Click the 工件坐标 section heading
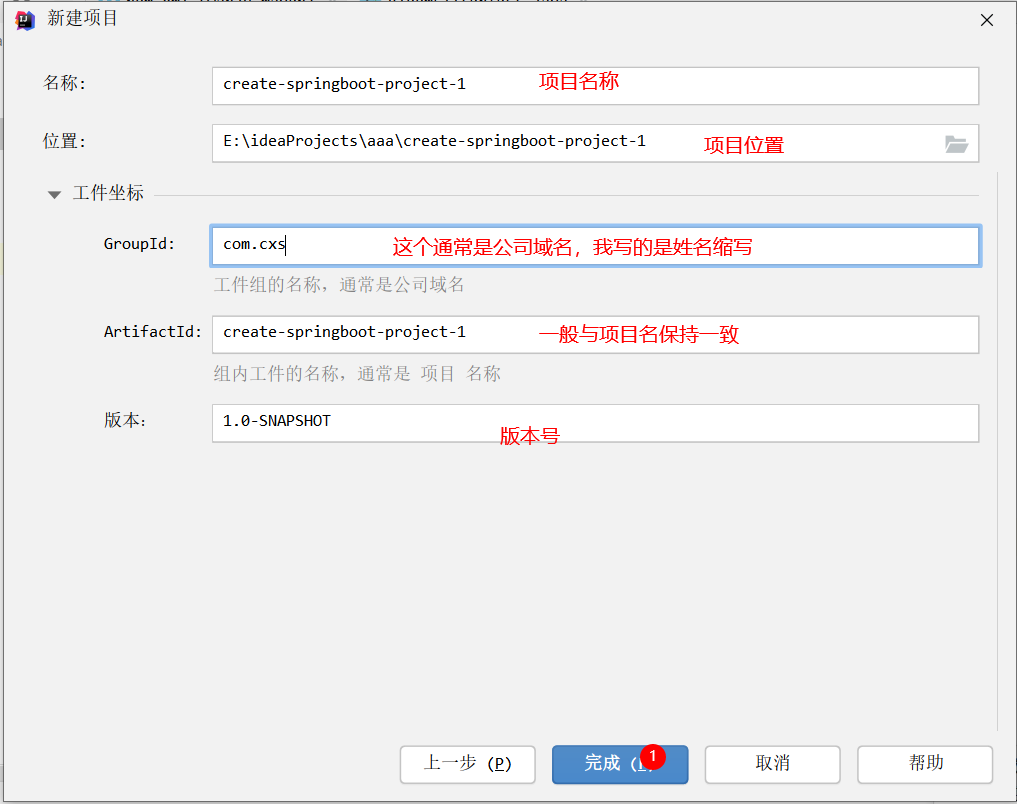1017x804 pixels. [x=108, y=193]
